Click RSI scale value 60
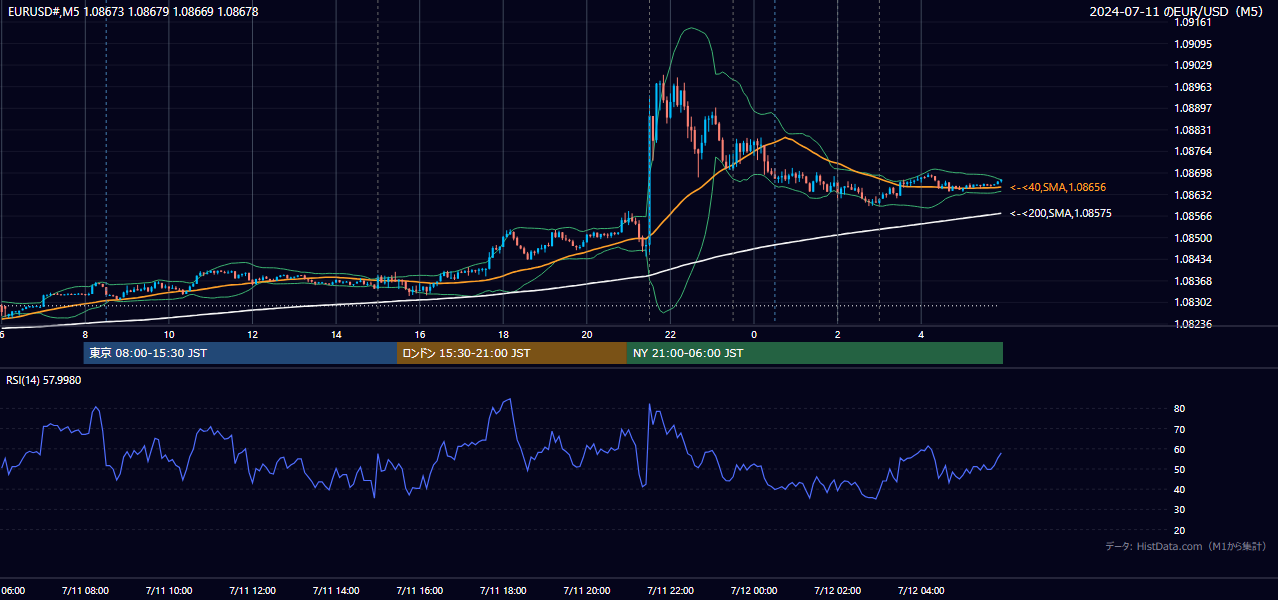The width and height of the screenshot is (1278, 600). [1180, 449]
